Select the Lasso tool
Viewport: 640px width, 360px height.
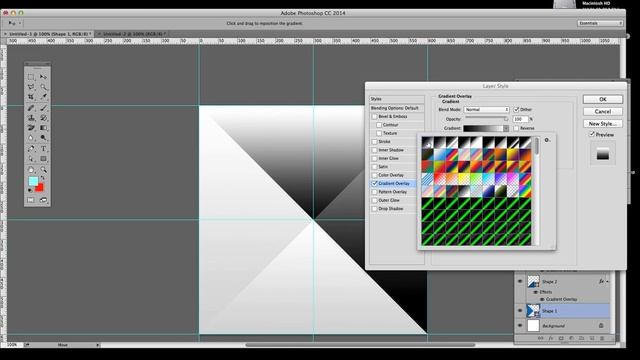[x=31, y=87]
